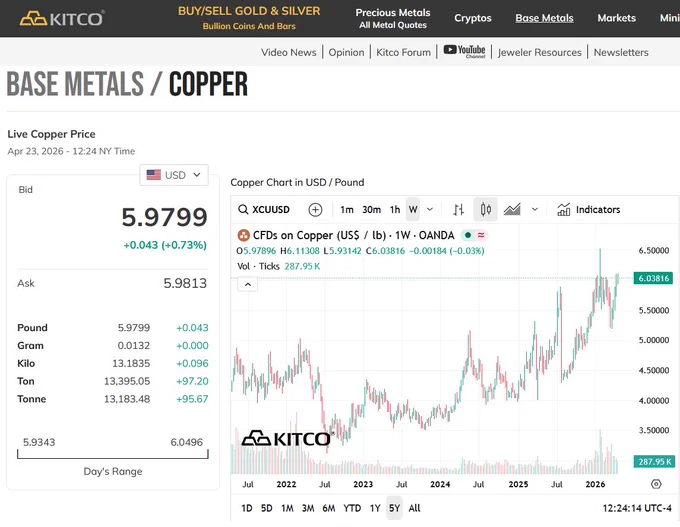Screen dimensions: 680x527
Task: Click the BASE METALS breadcrumb heading
Action: (75, 84)
